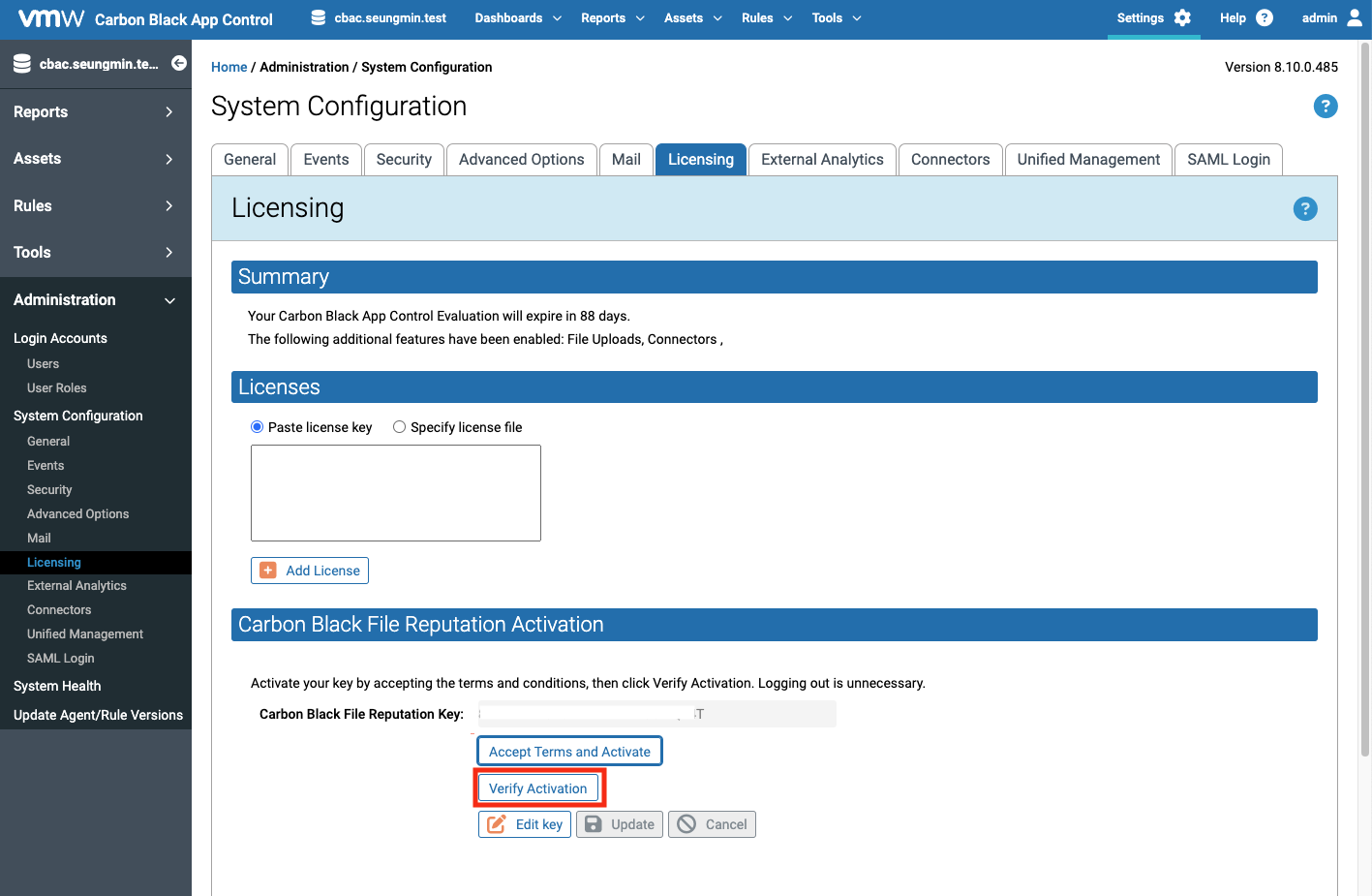Open Settings gear icon

pyautogui.click(x=1182, y=17)
